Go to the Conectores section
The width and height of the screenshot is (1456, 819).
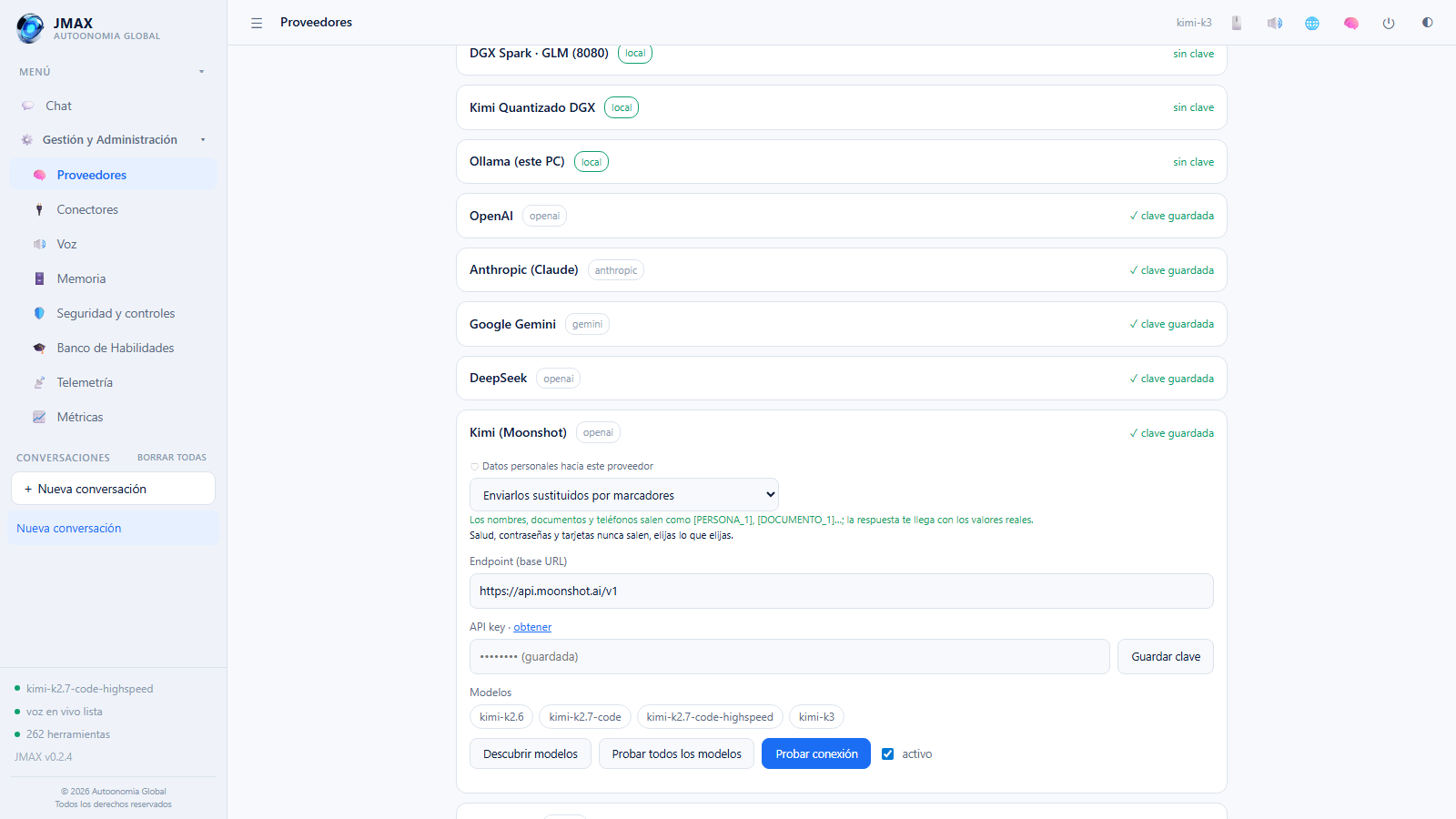114,209
